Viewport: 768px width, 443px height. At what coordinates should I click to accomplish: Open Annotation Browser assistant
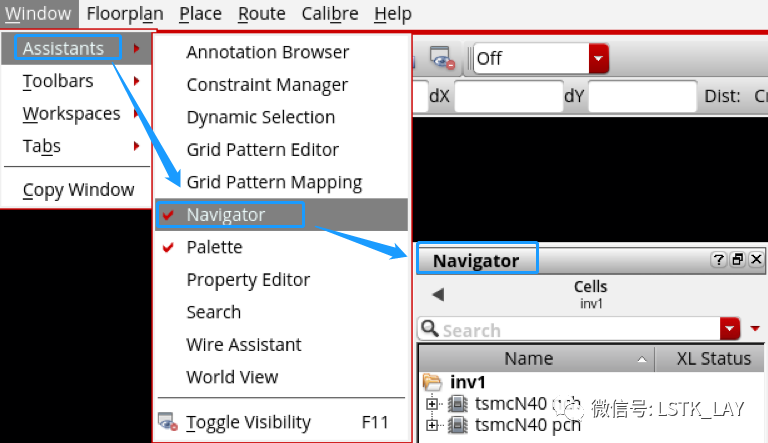(x=282, y=52)
